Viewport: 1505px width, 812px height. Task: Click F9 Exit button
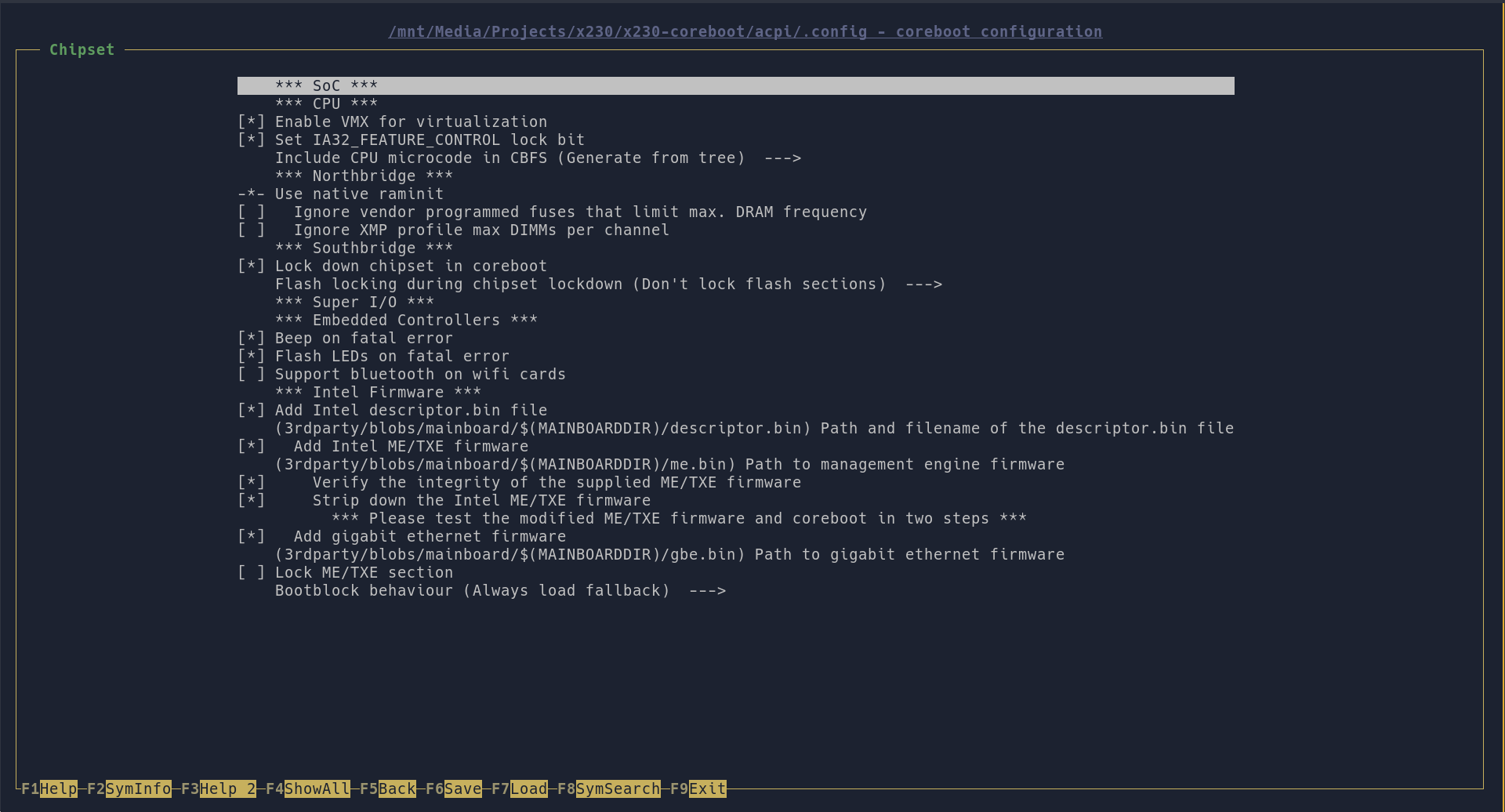(698, 788)
